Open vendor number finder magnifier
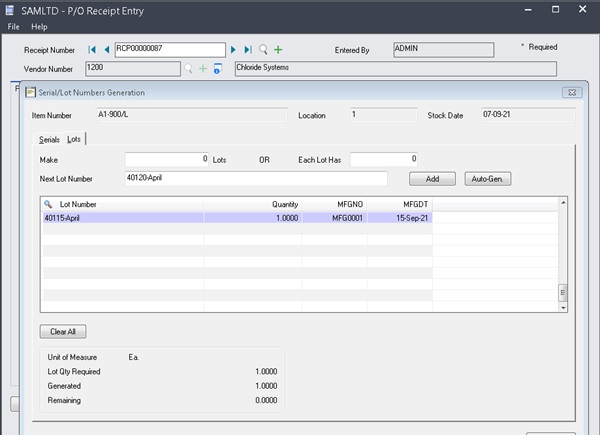The image size is (600, 435). 188,68
